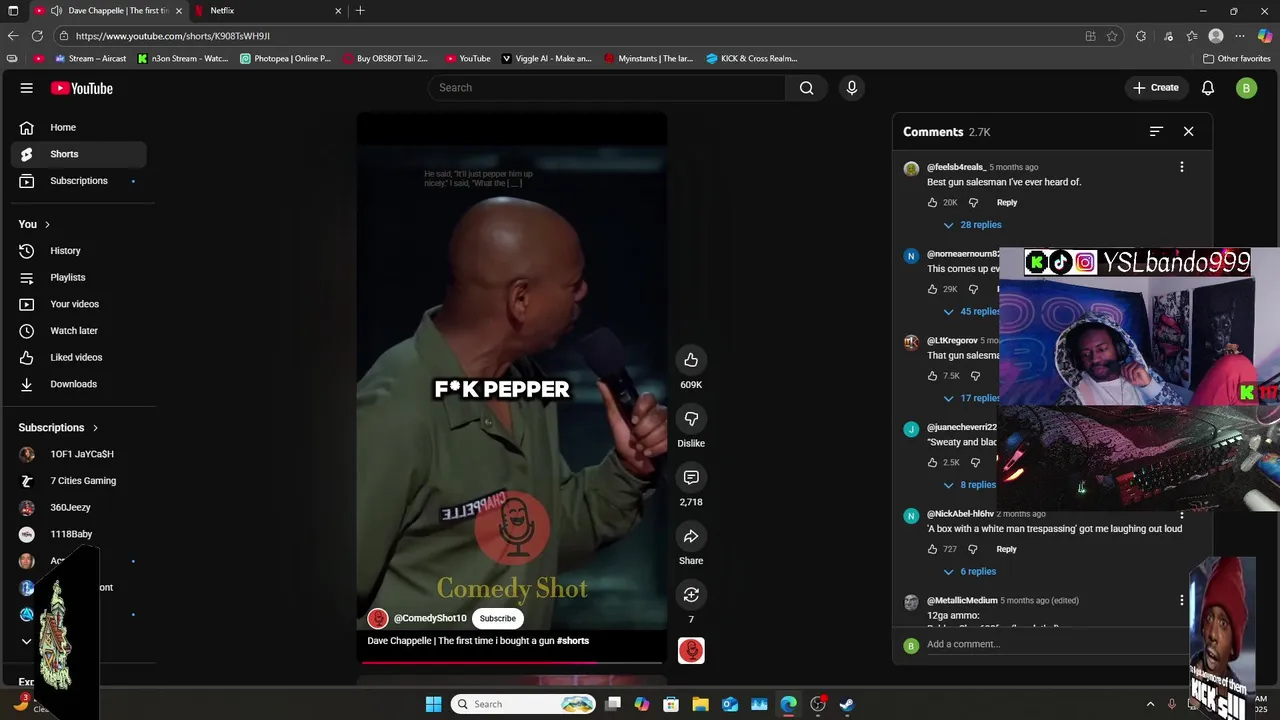The height and width of the screenshot is (720, 1280).
Task: Like the LtKregorov comment
Action: 933,376
